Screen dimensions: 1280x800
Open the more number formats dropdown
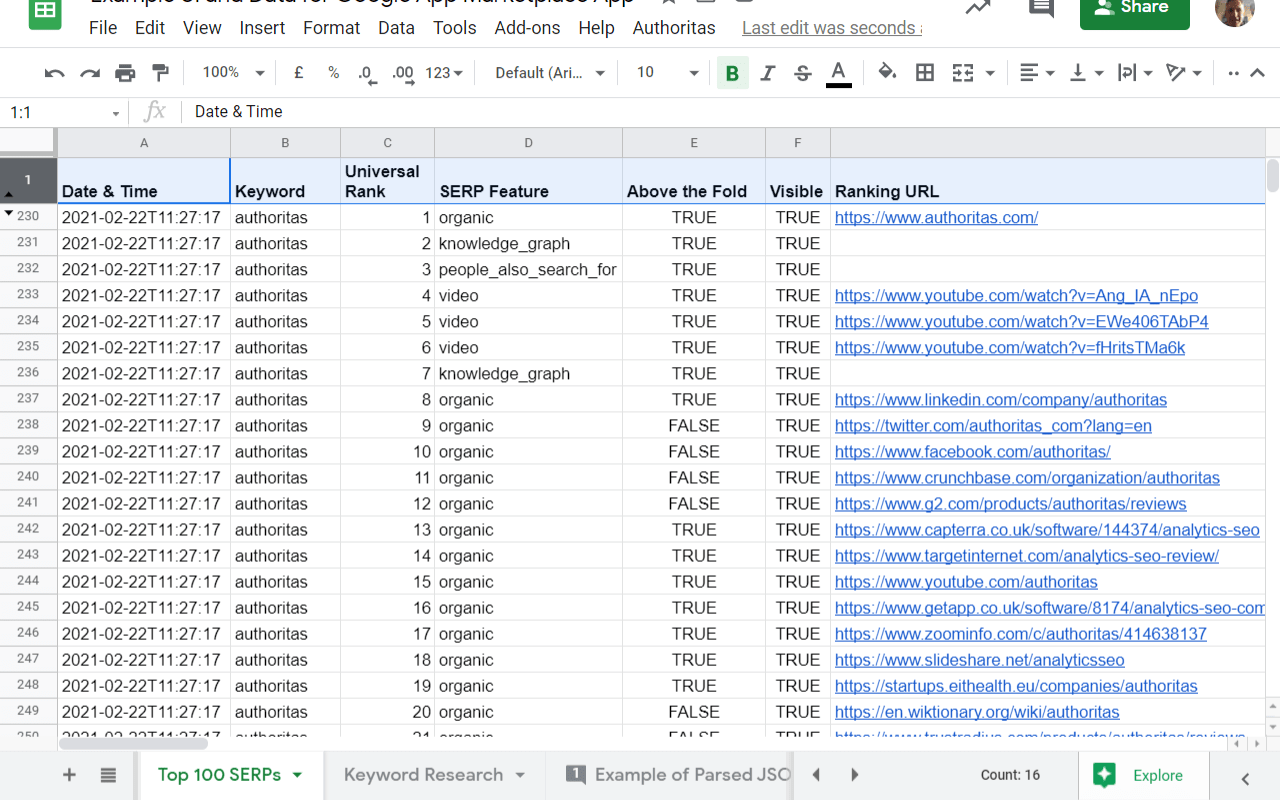tap(444, 73)
